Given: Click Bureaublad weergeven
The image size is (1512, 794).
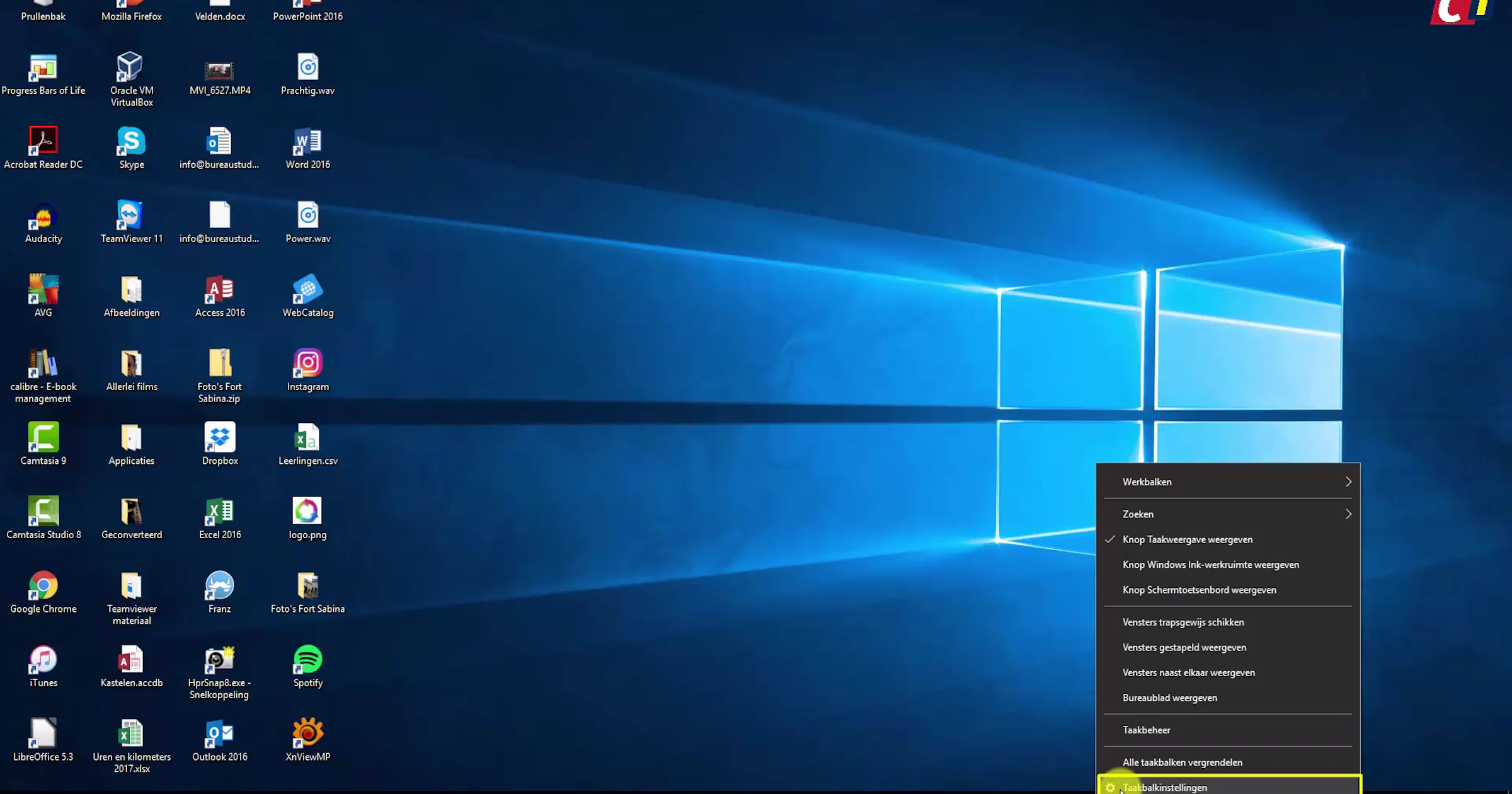Looking at the screenshot, I should [x=1170, y=698].
